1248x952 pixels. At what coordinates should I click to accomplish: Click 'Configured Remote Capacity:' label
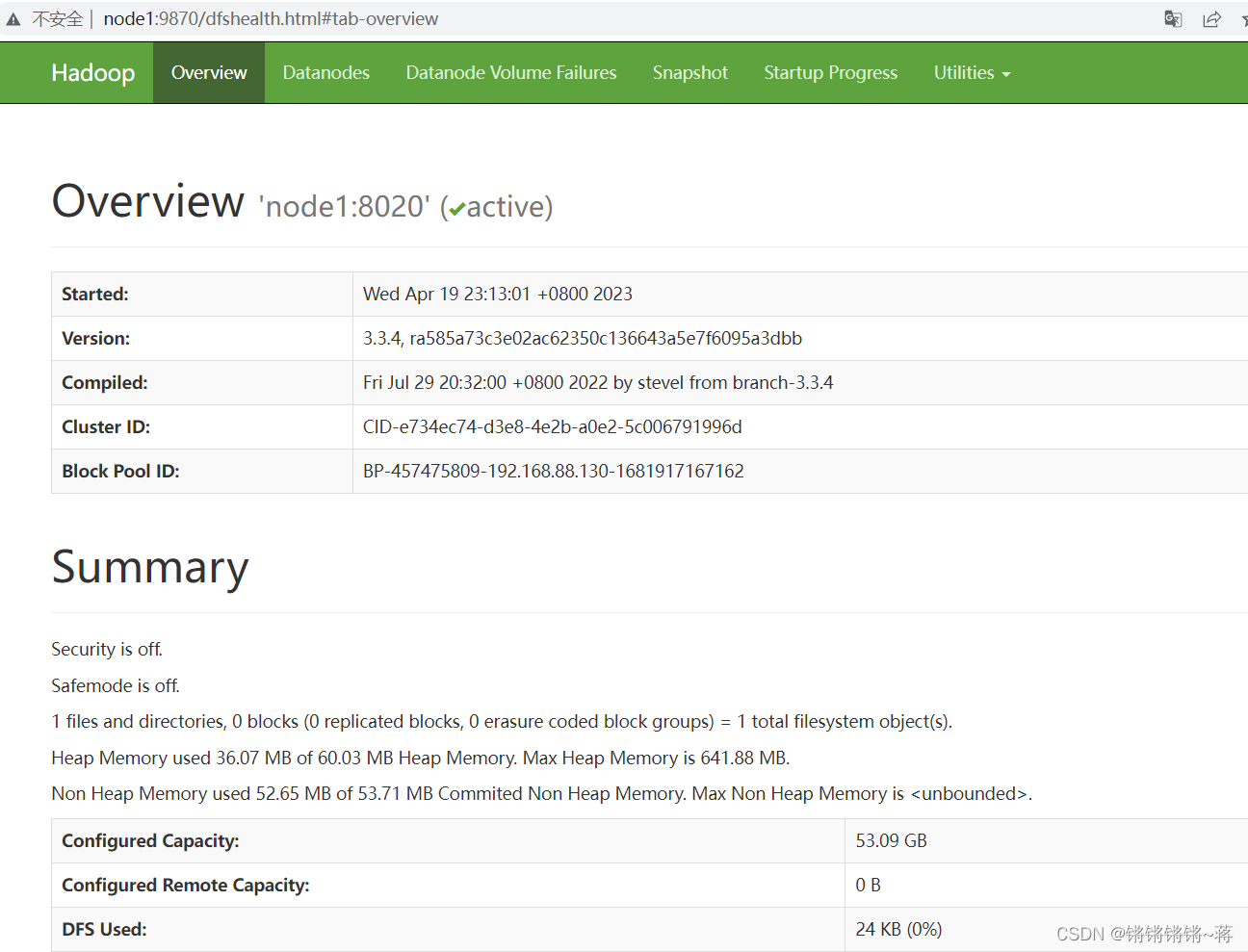pos(186,886)
